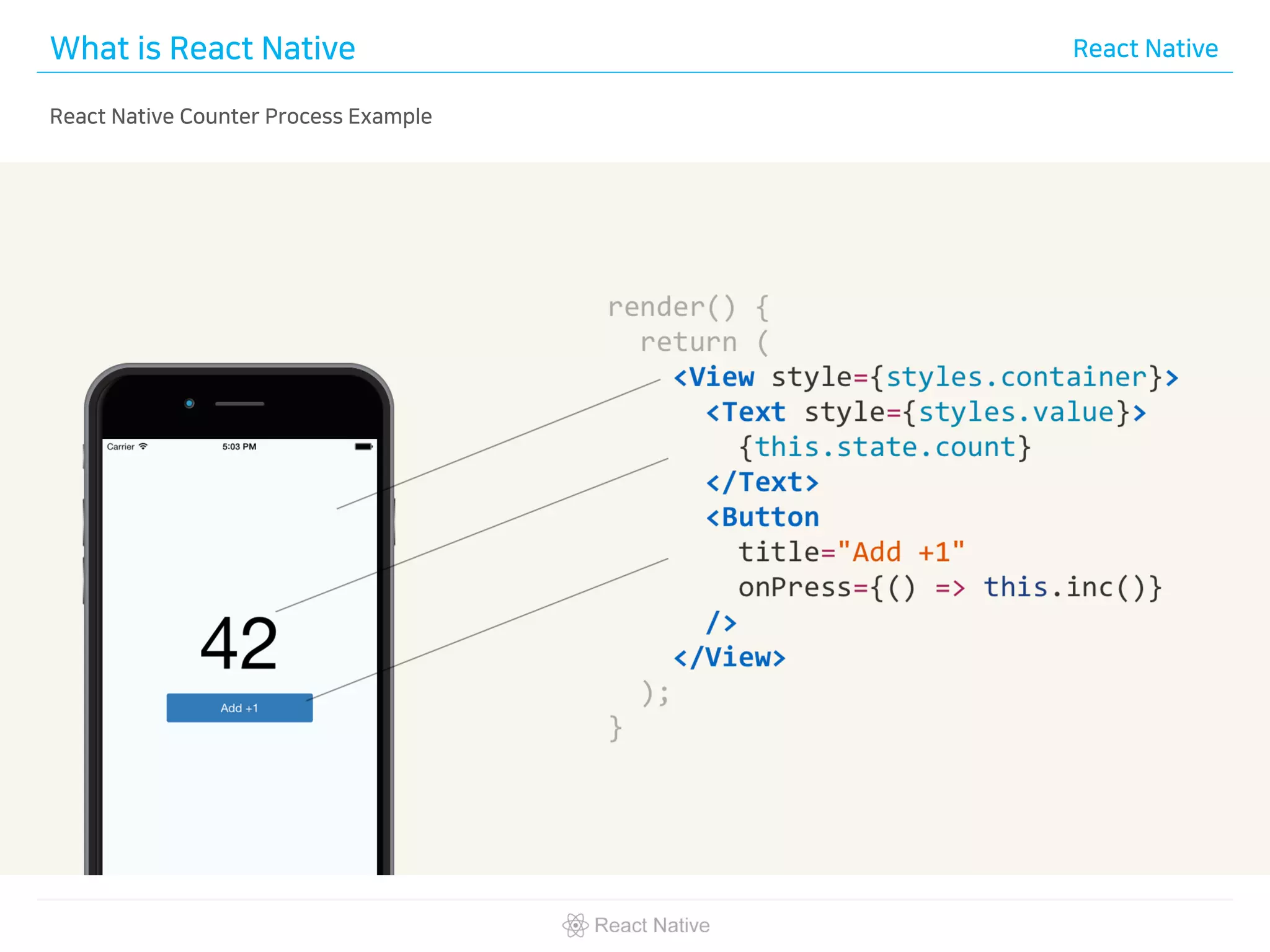Click the React Native footer text
Screen dimensions: 1270x952
pos(652,925)
